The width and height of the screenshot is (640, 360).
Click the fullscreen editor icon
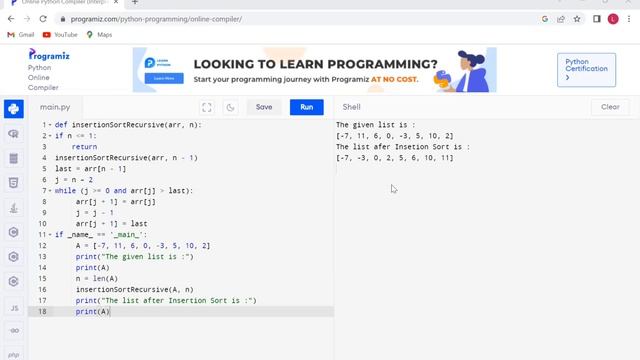pos(207,107)
